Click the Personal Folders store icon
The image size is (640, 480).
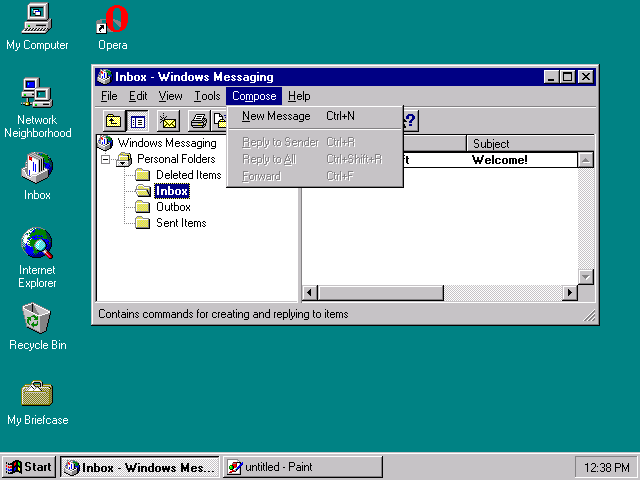point(124,159)
